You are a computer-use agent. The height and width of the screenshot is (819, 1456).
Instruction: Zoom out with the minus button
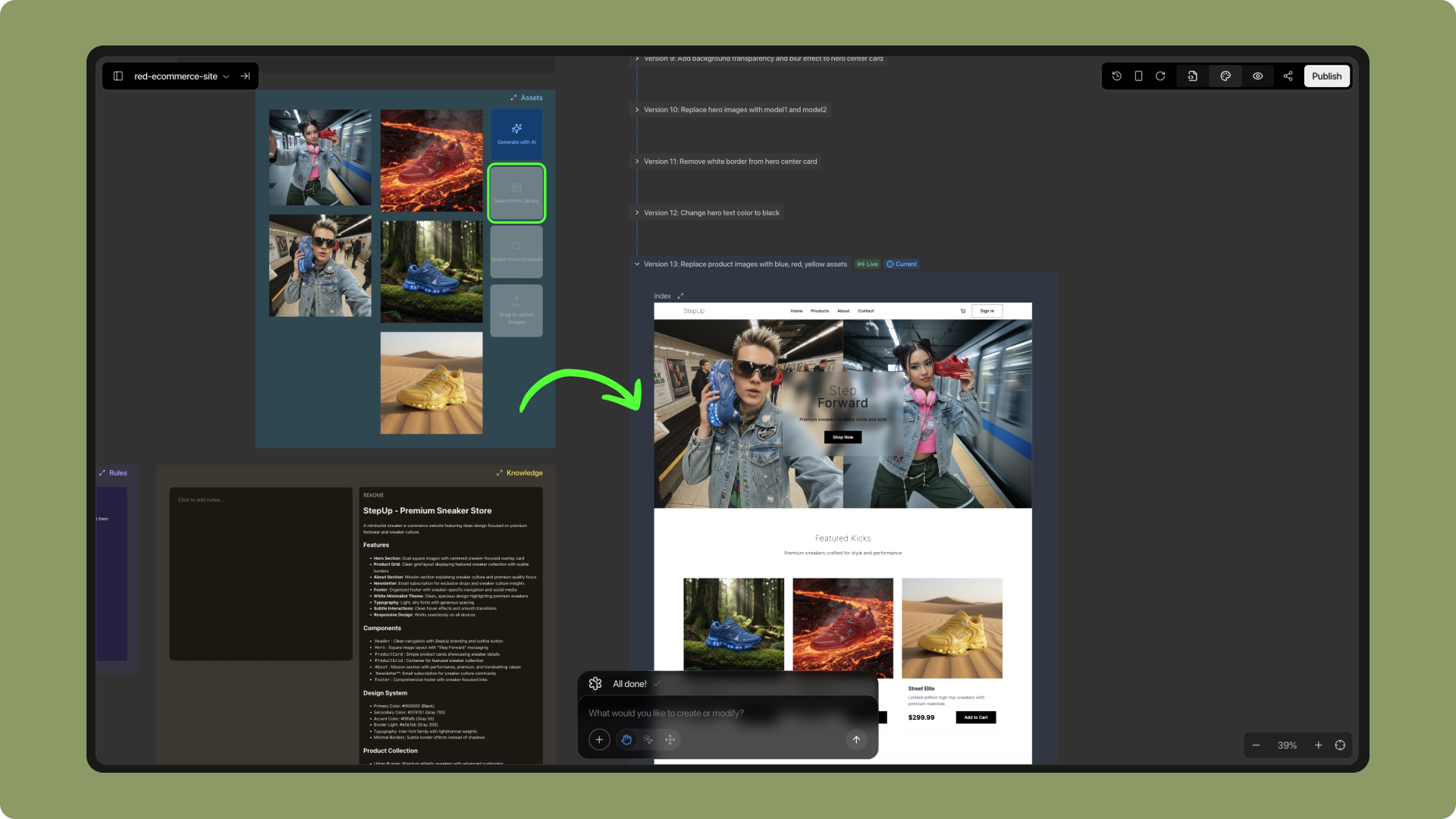click(x=1257, y=745)
